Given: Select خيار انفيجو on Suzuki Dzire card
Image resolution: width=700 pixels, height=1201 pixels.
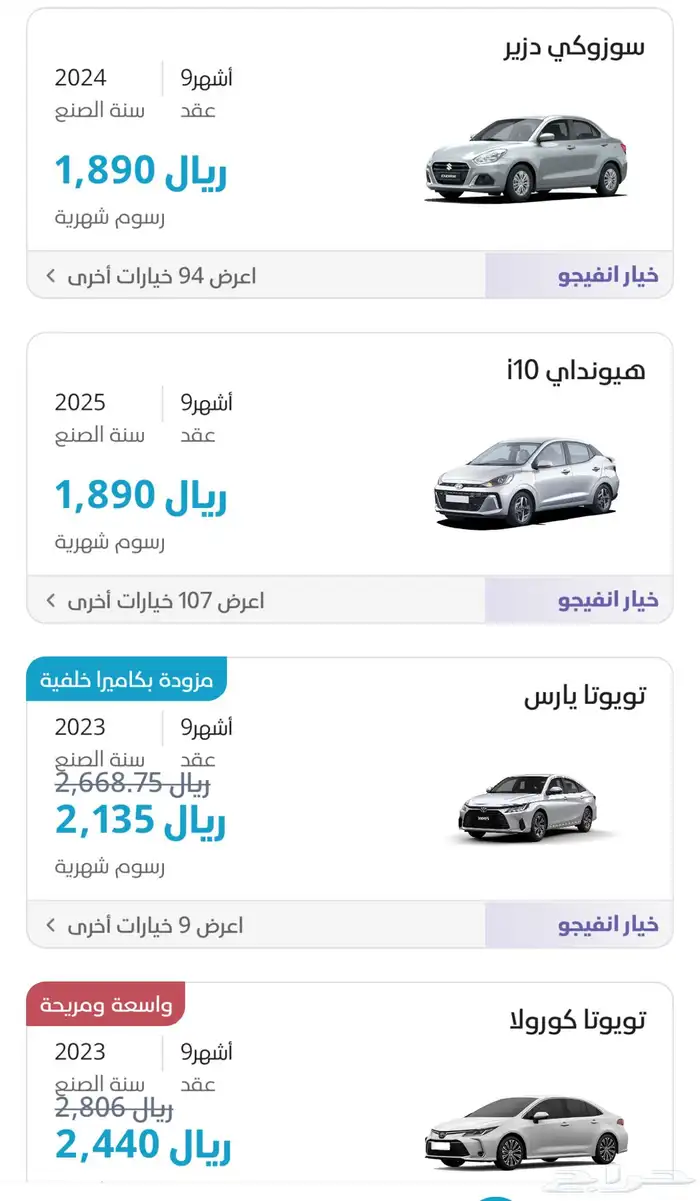Looking at the screenshot, I should [608, 276].
